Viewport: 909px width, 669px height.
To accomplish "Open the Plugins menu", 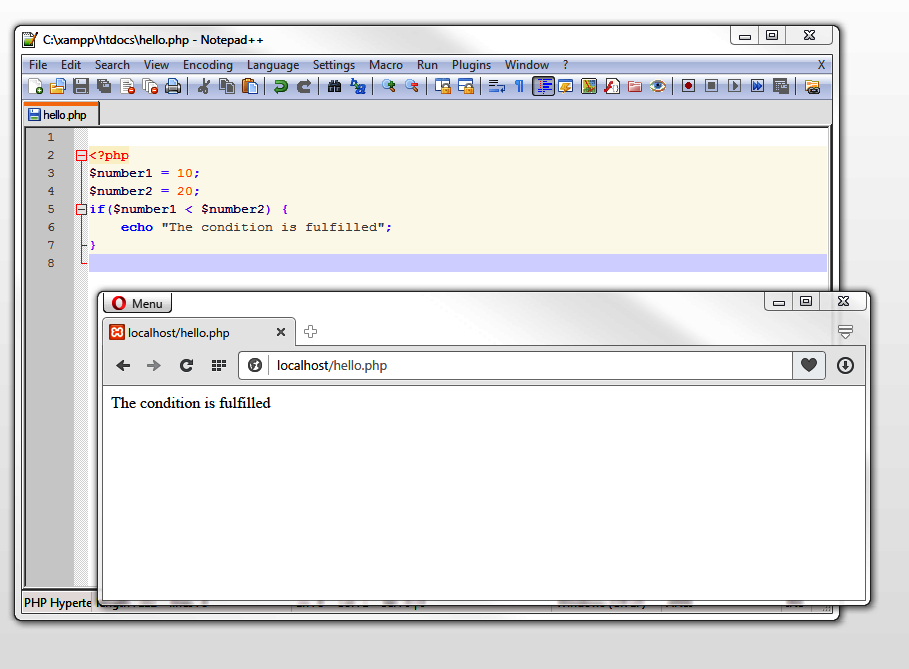I will pos(471,64).
